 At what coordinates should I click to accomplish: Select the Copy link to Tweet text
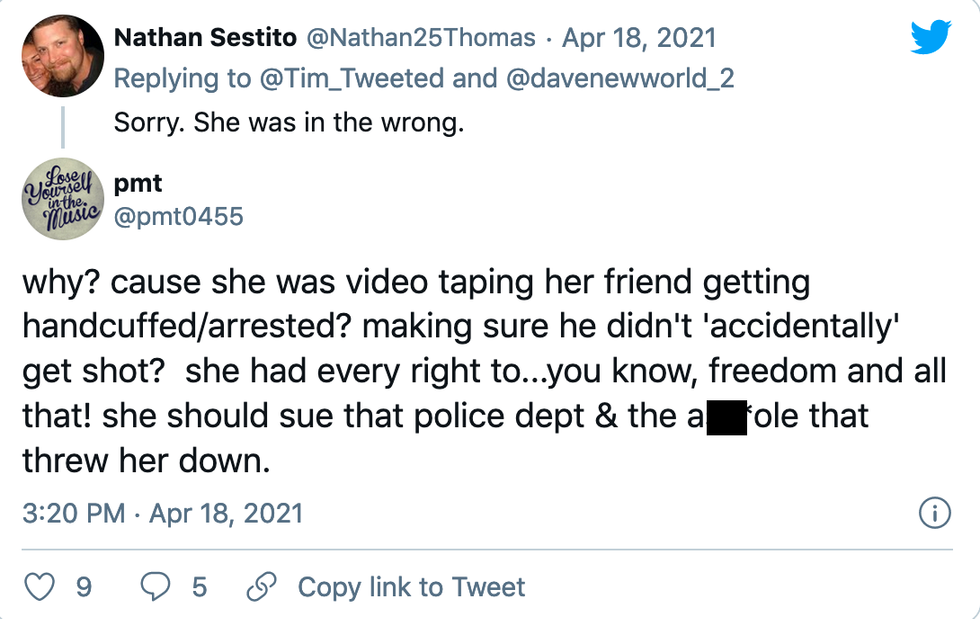pos(411,586)
